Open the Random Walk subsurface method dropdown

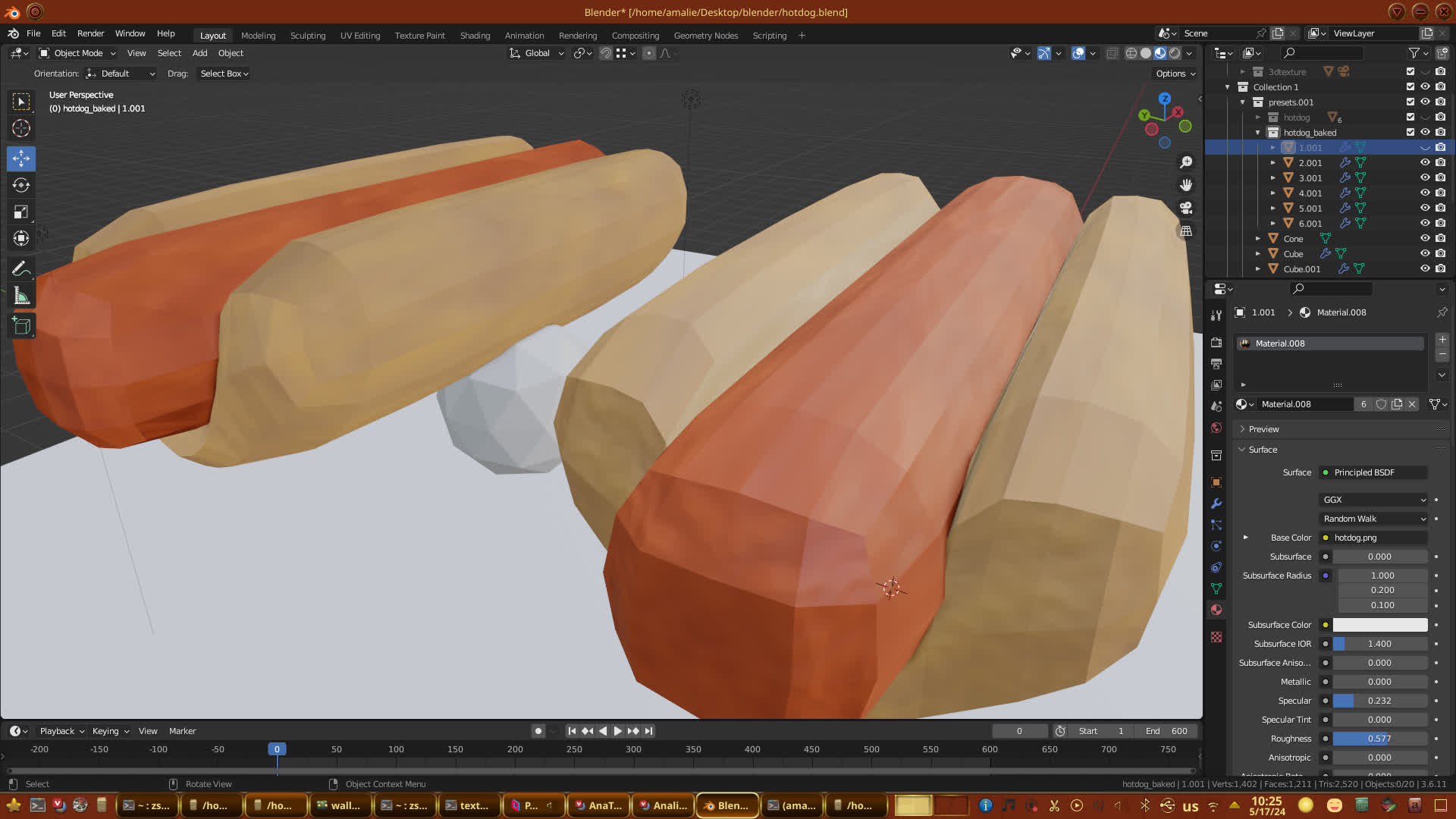(1374, 519)
